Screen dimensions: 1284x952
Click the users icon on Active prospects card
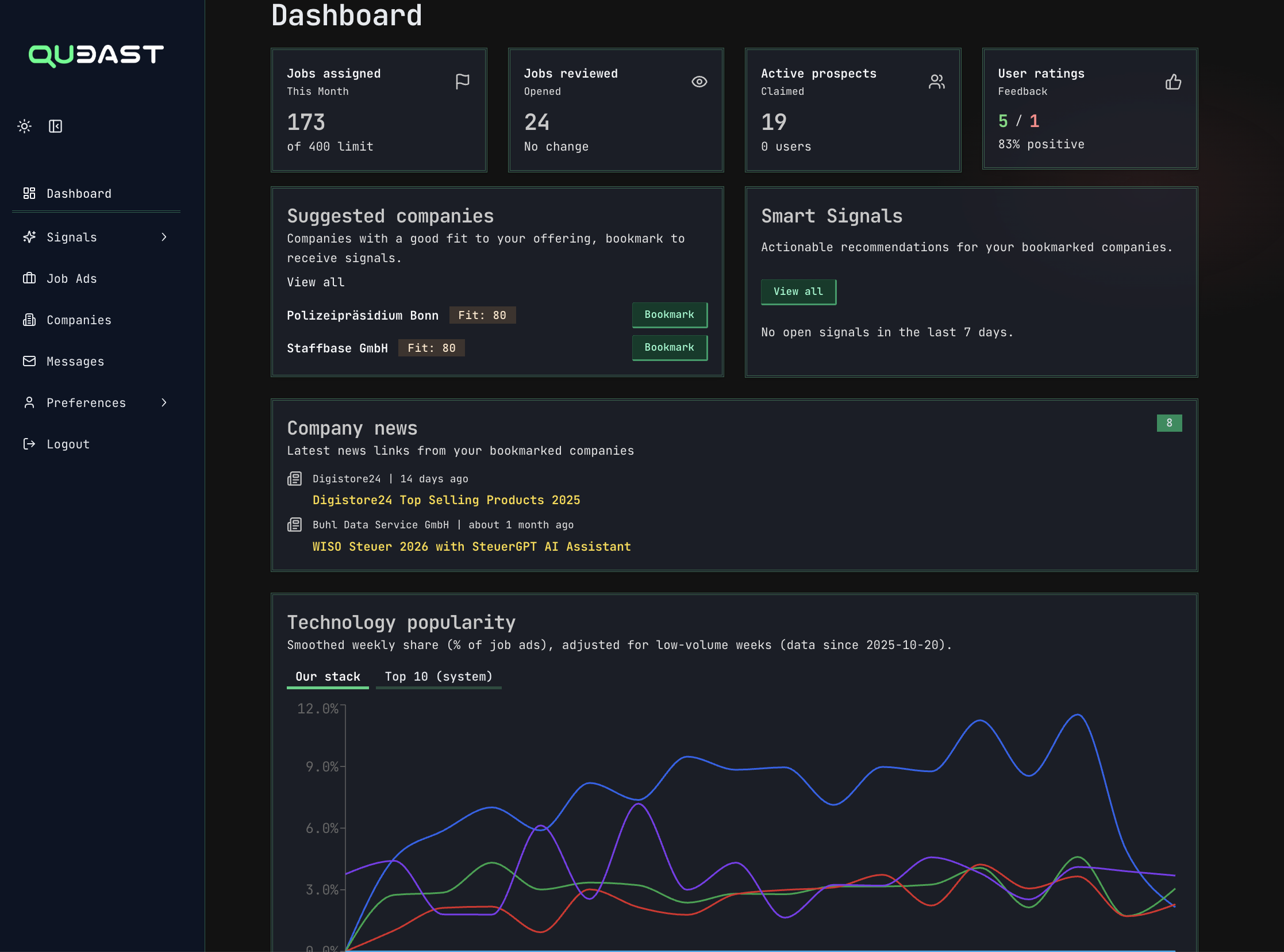coord(937,81)
